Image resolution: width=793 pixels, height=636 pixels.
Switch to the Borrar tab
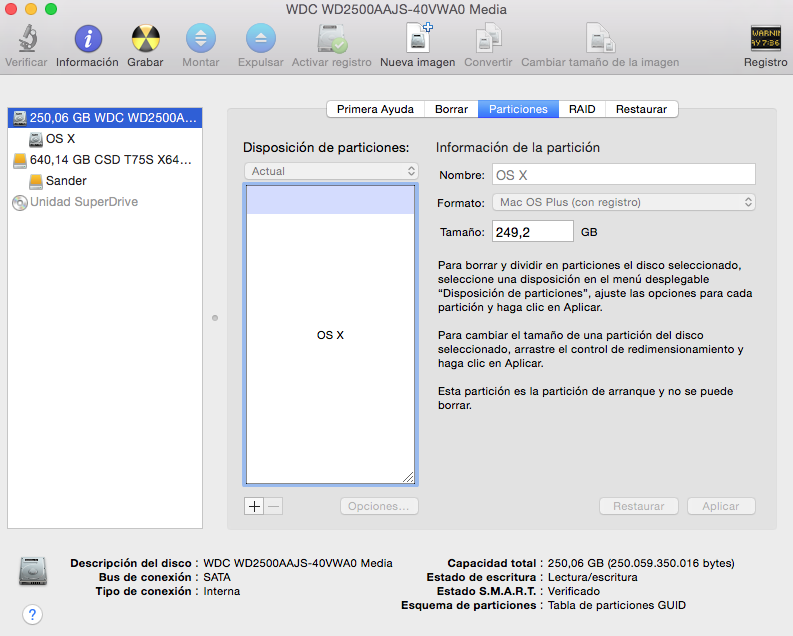coord(451,109)
